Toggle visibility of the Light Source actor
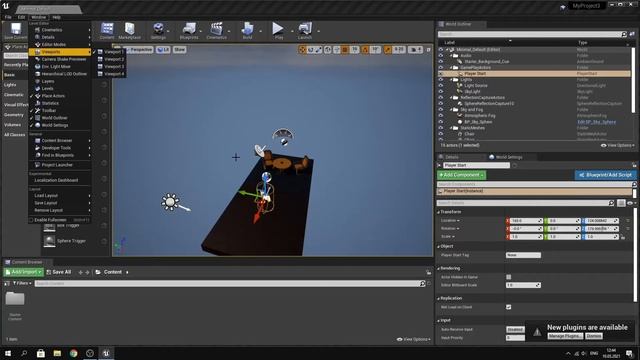The image size is (640, 360). coord(441,86)
